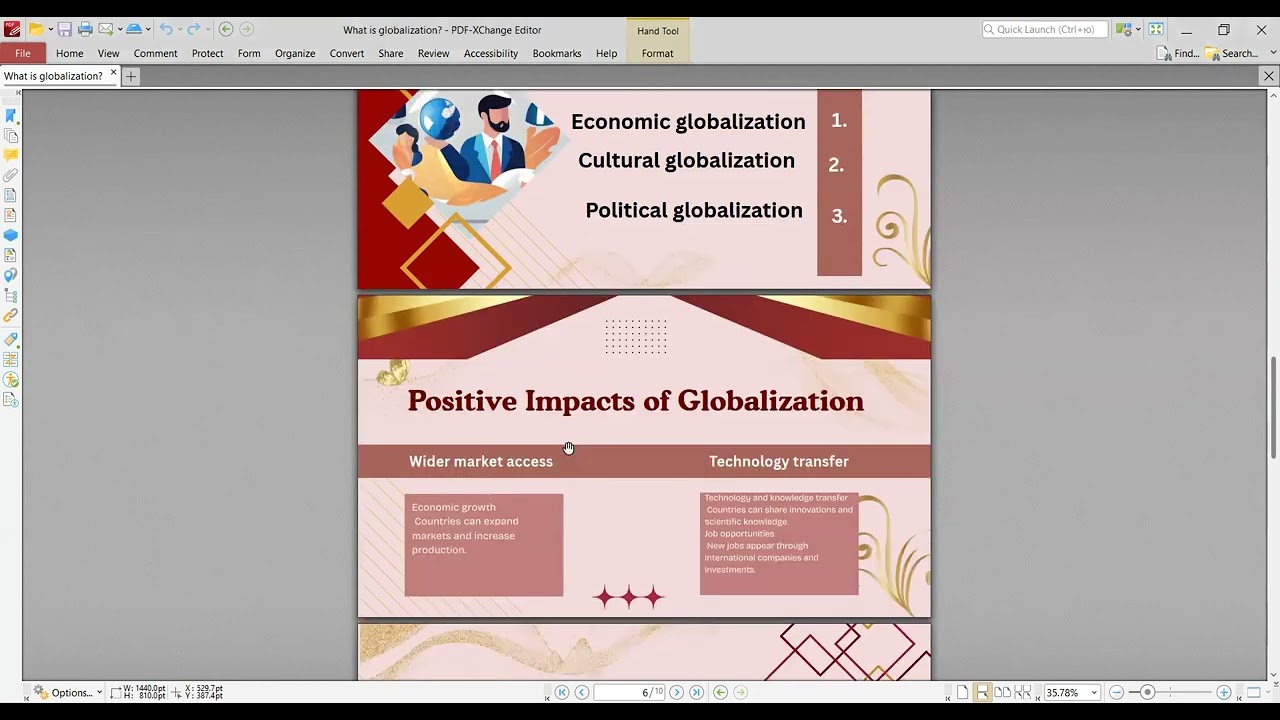Go to the previous page
Viewport: 1280px width, 720px height.
point(582,692)
